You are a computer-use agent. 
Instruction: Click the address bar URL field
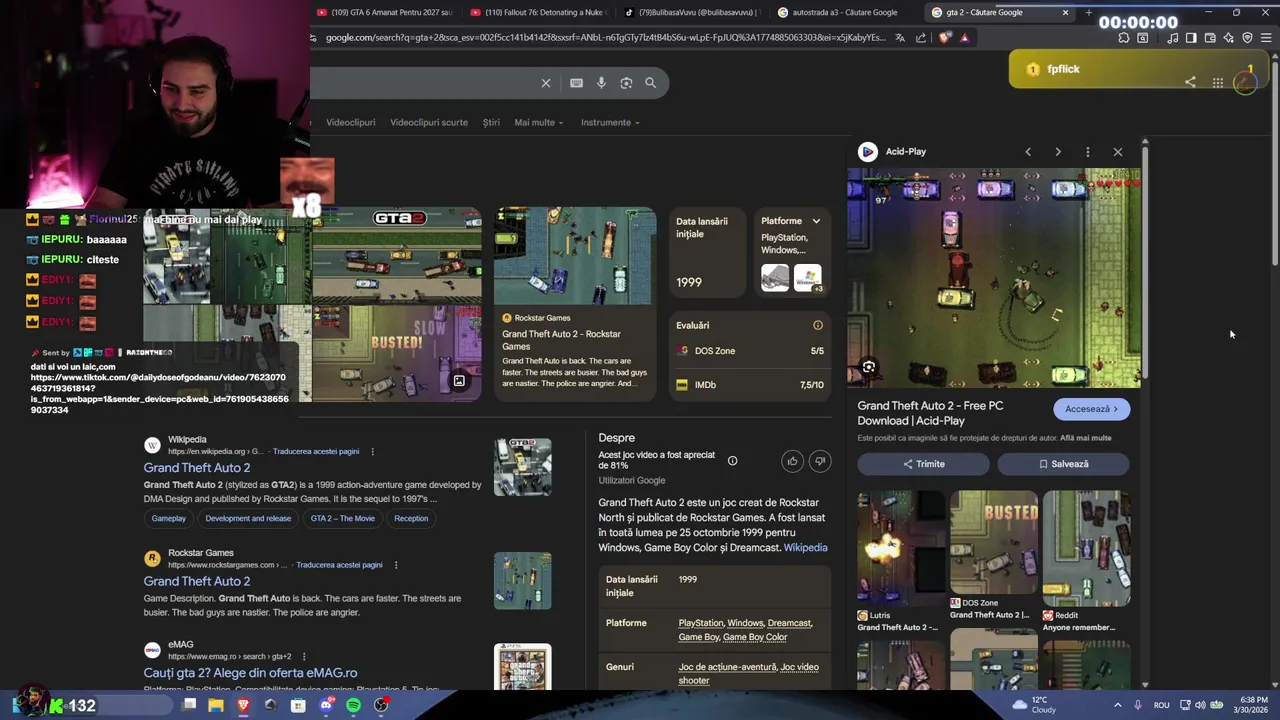pos(605,38)
